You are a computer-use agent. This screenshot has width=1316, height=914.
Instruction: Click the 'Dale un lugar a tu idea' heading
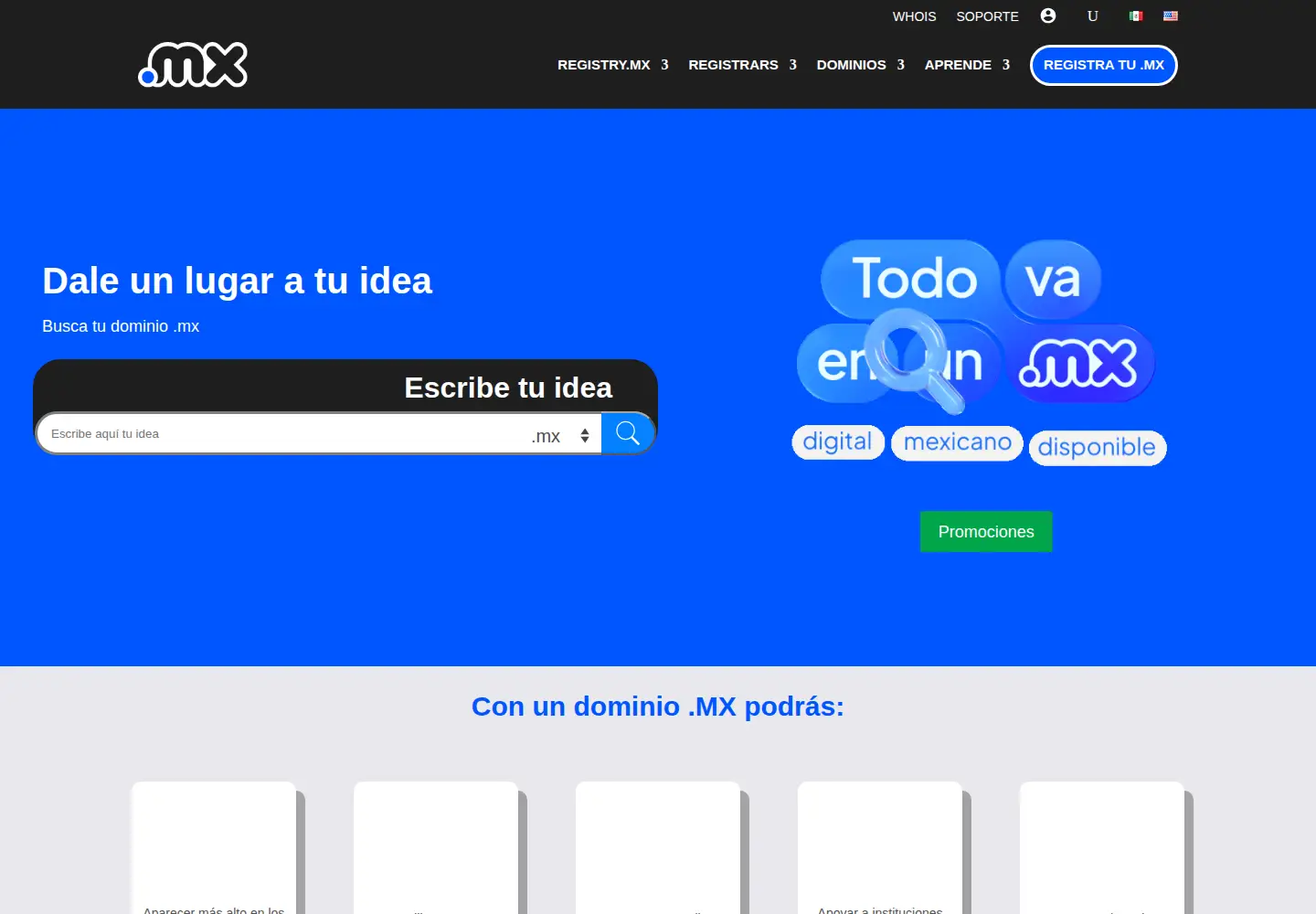click(x=237, y=281)
